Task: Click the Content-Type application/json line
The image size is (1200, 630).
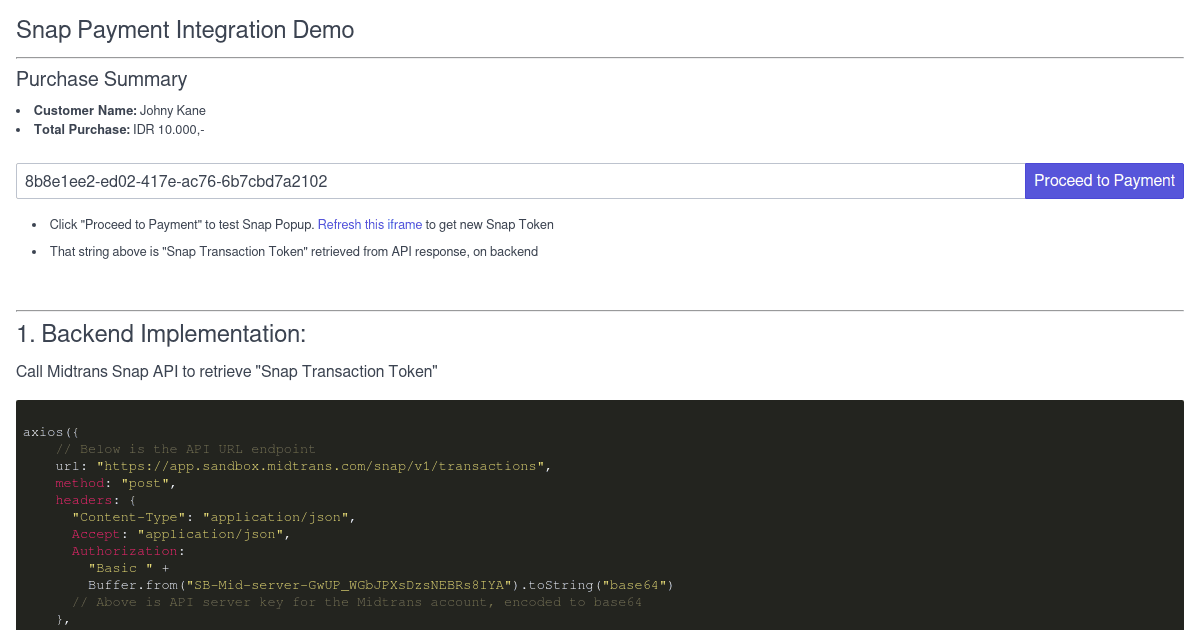Action: pyautogui.click(x=210, y=517)
